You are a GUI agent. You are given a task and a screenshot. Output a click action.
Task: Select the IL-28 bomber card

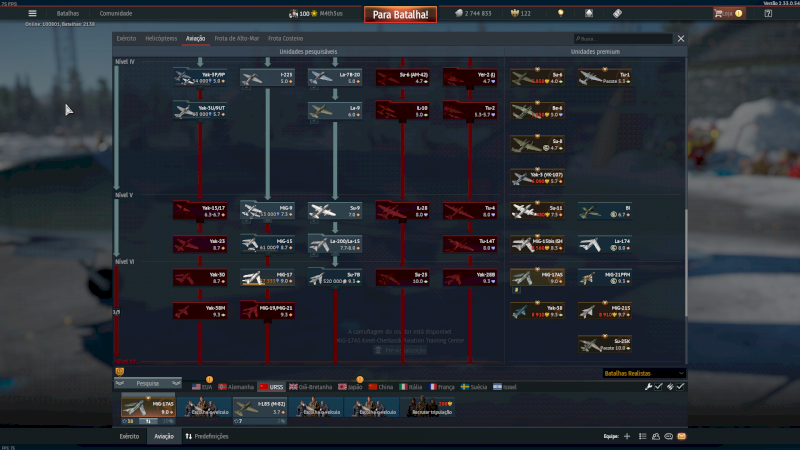(x=402, y=211)
